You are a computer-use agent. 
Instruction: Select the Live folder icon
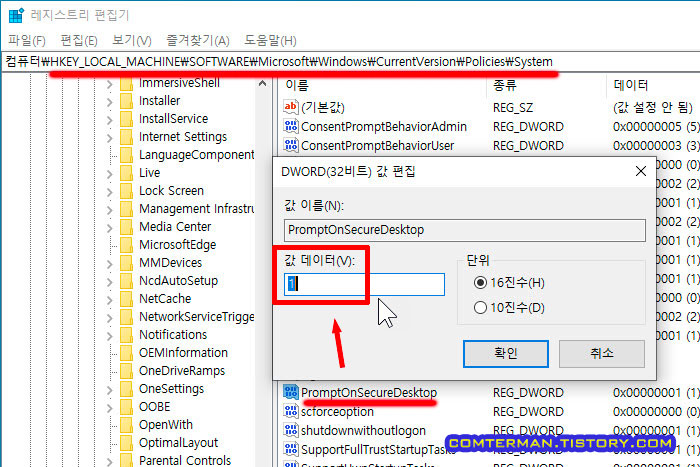click(x=126, y=173)
